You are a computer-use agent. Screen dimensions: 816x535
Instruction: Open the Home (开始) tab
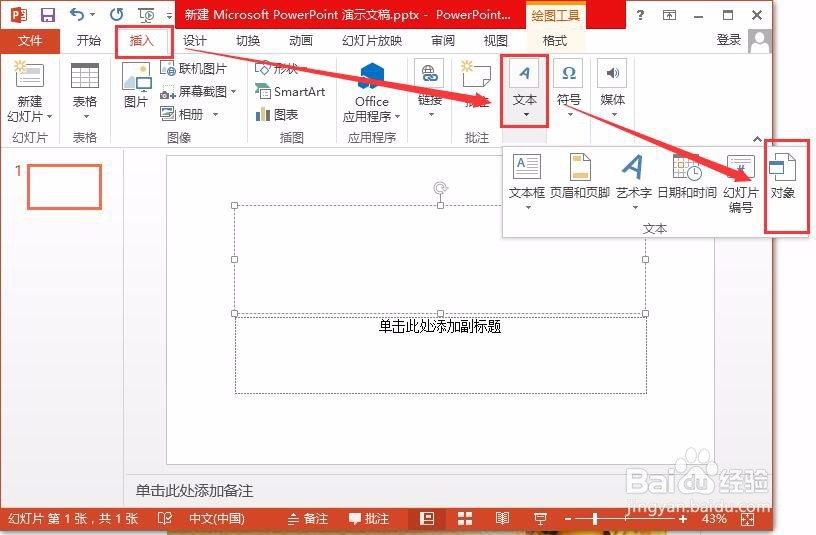[88, 41]
